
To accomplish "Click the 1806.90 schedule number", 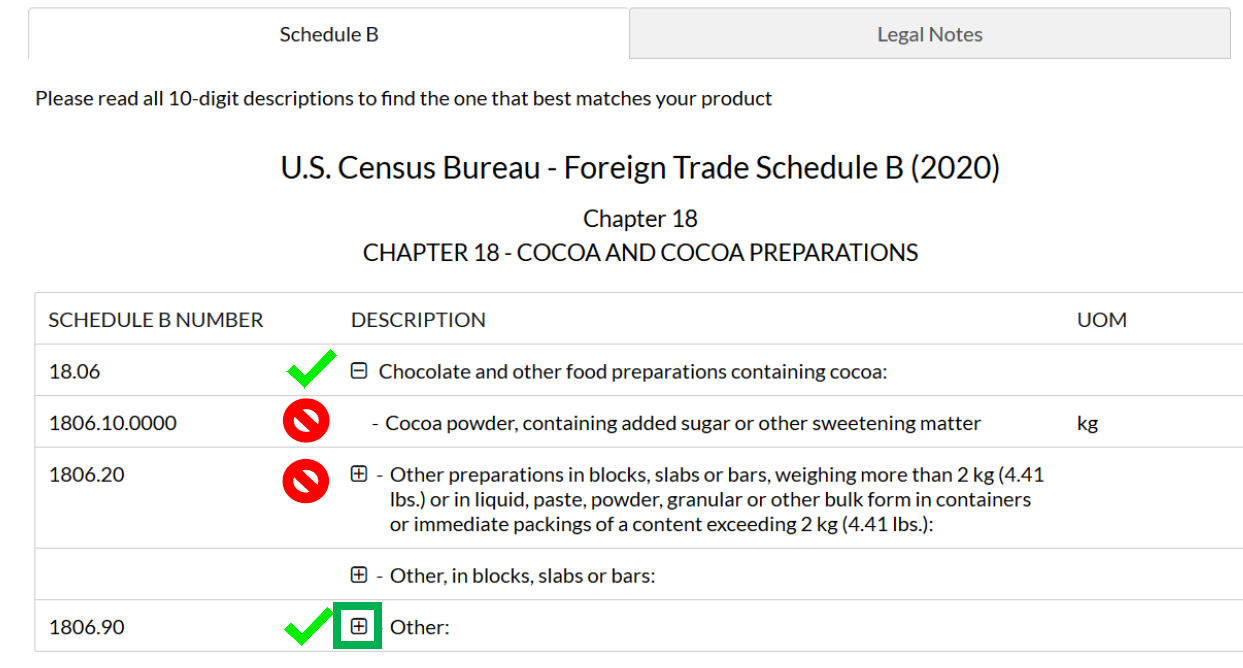I will 87,627.
